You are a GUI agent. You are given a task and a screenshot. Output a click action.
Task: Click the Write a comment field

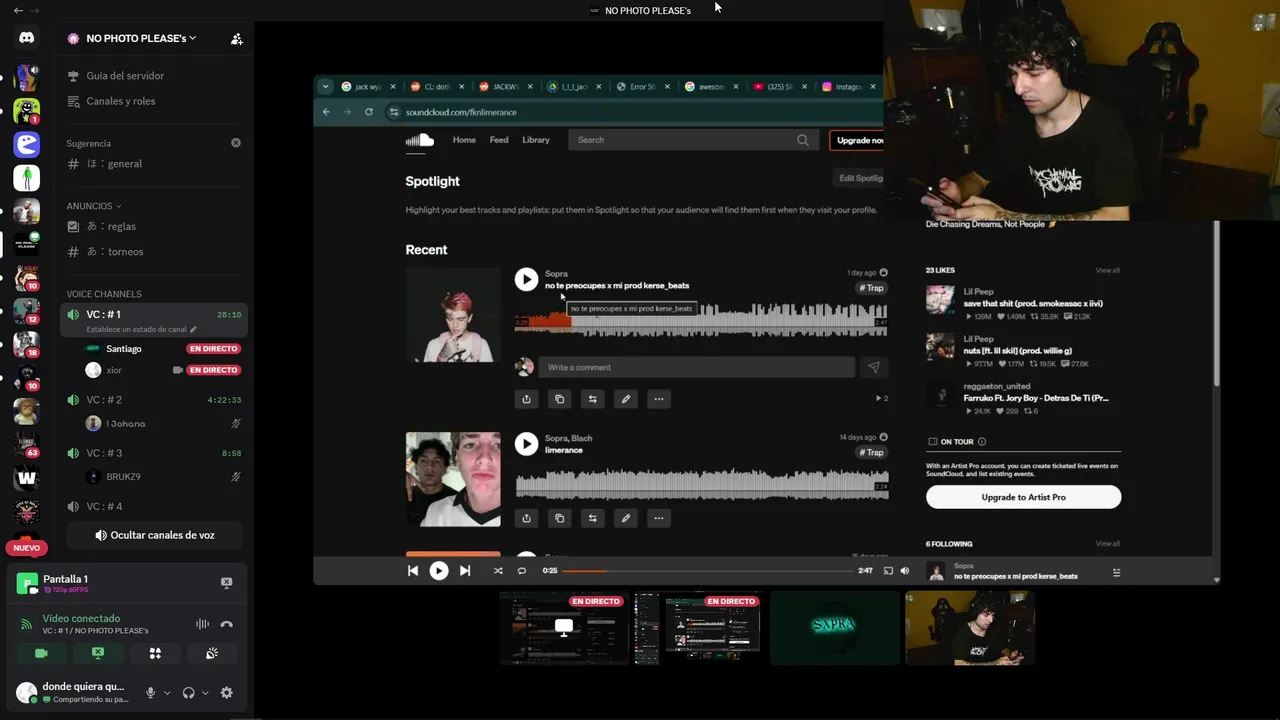696,367
